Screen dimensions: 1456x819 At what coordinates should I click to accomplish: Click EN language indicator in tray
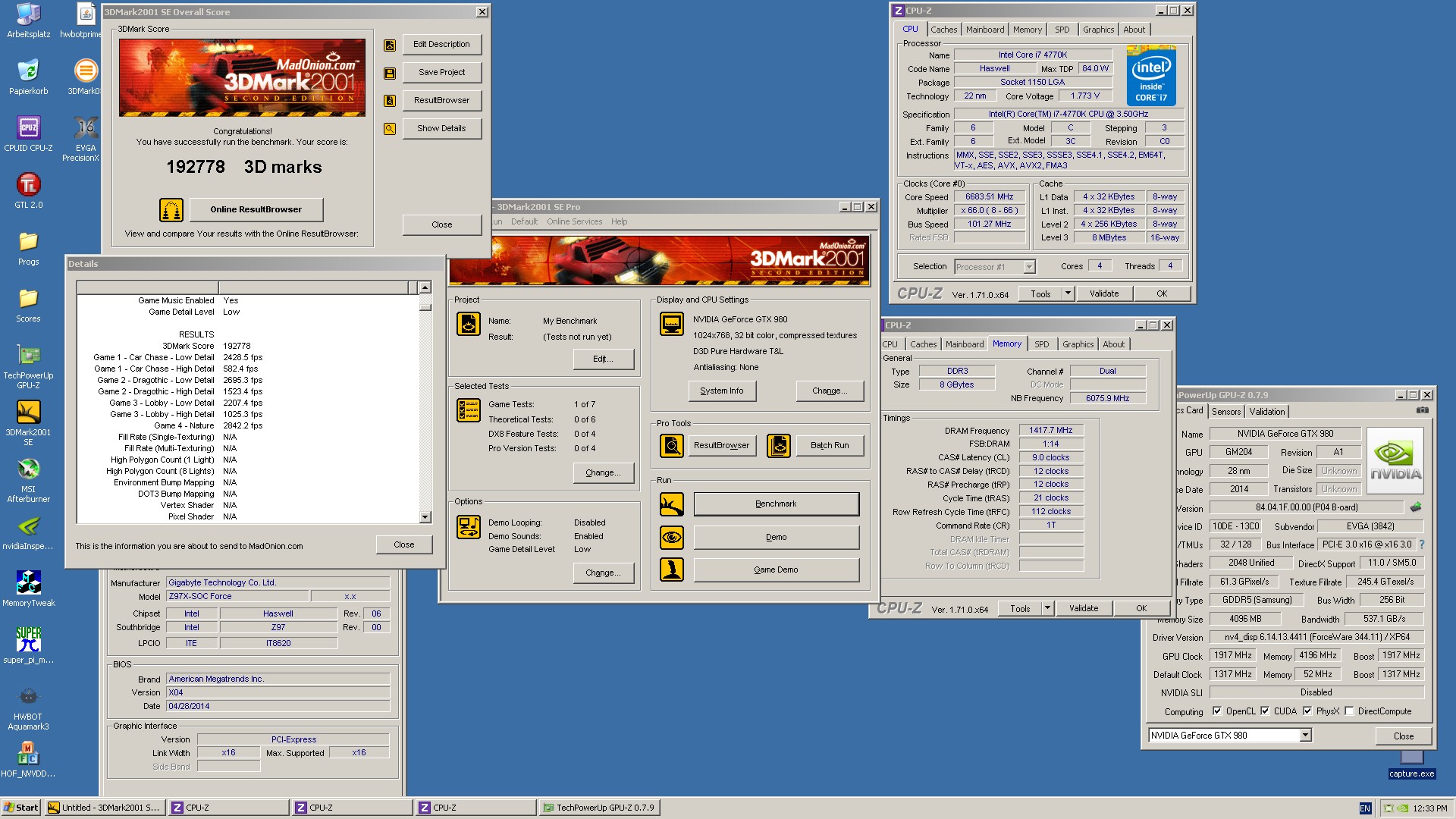(x=1365, y=808)
